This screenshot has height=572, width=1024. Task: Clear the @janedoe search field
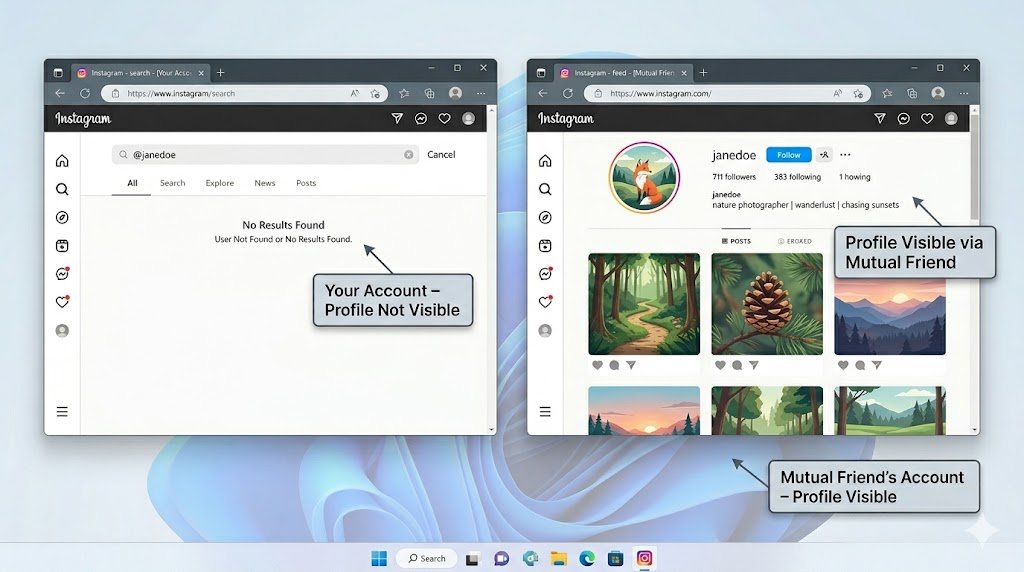click(x=409, y=155)
